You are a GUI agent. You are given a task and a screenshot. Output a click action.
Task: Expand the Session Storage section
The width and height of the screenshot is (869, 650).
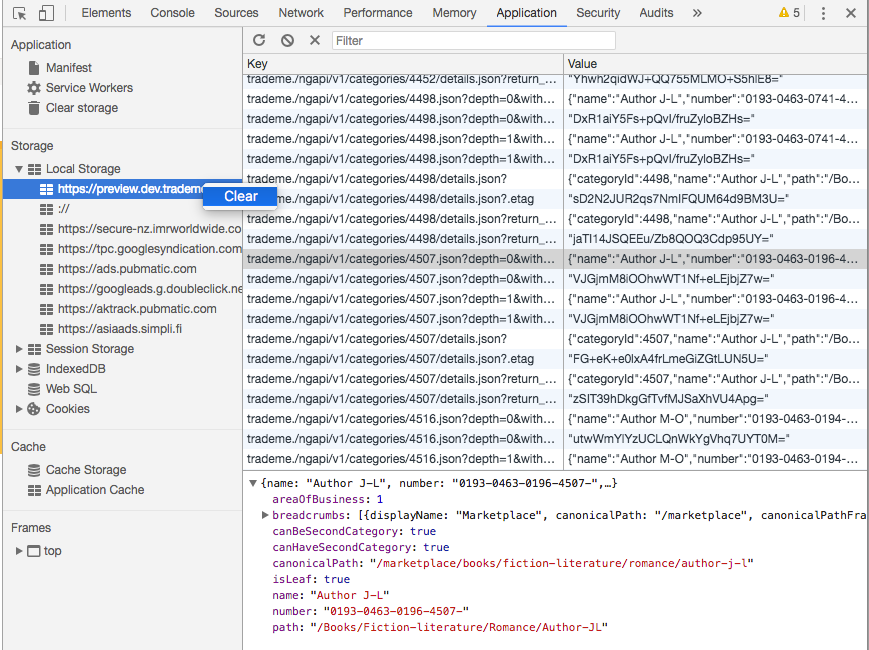(18, 349)
